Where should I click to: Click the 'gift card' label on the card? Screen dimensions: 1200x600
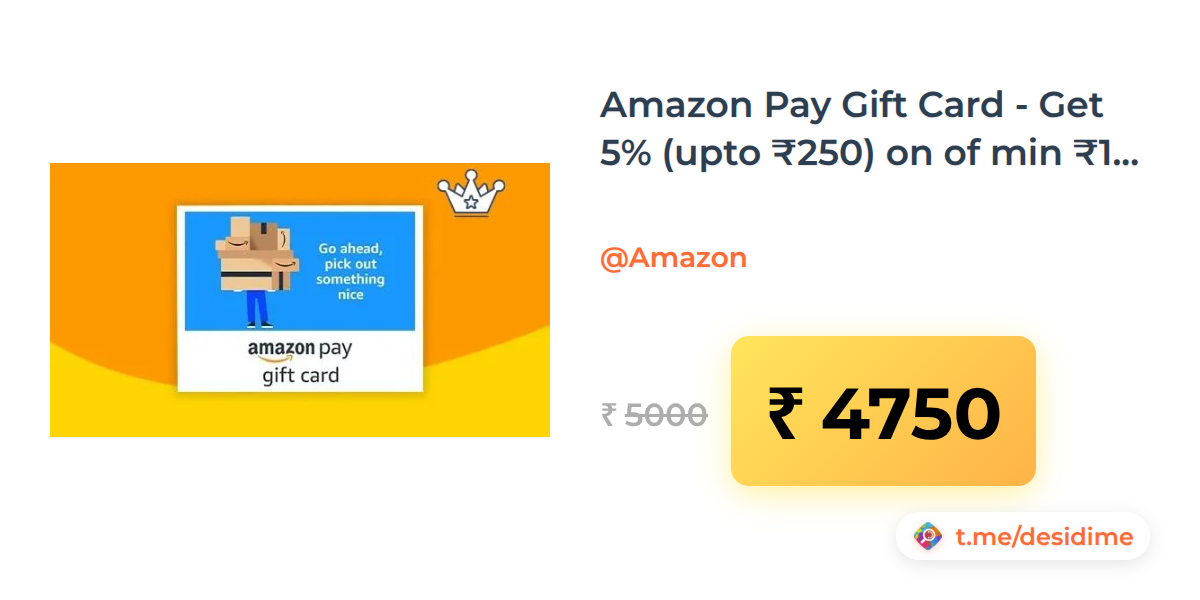pos(300,376)
